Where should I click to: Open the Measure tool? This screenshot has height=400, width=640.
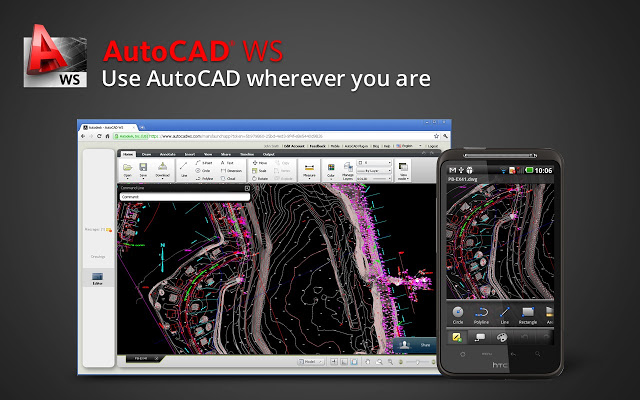click(309, 170)
